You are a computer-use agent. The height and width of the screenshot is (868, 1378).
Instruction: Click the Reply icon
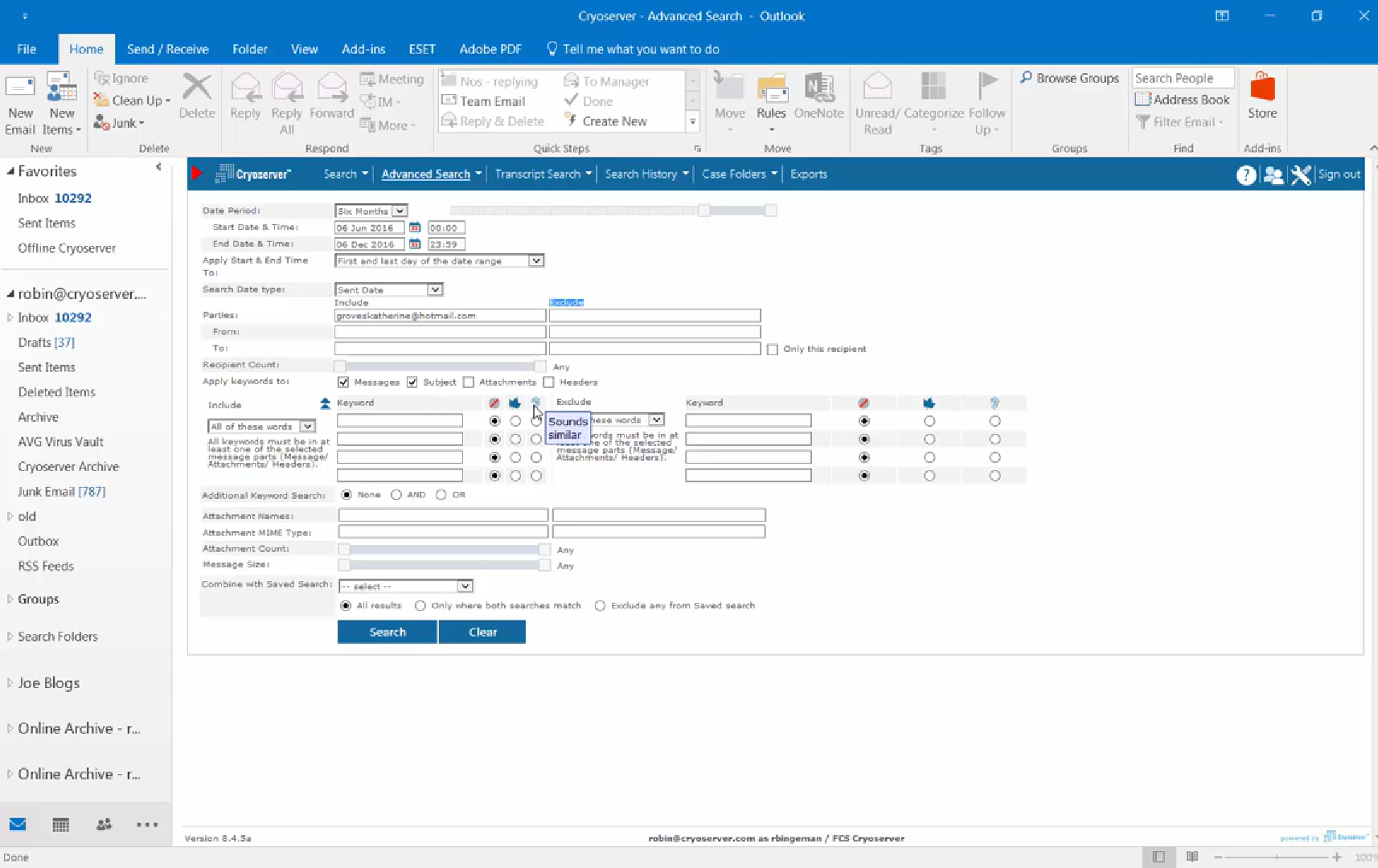245,87
